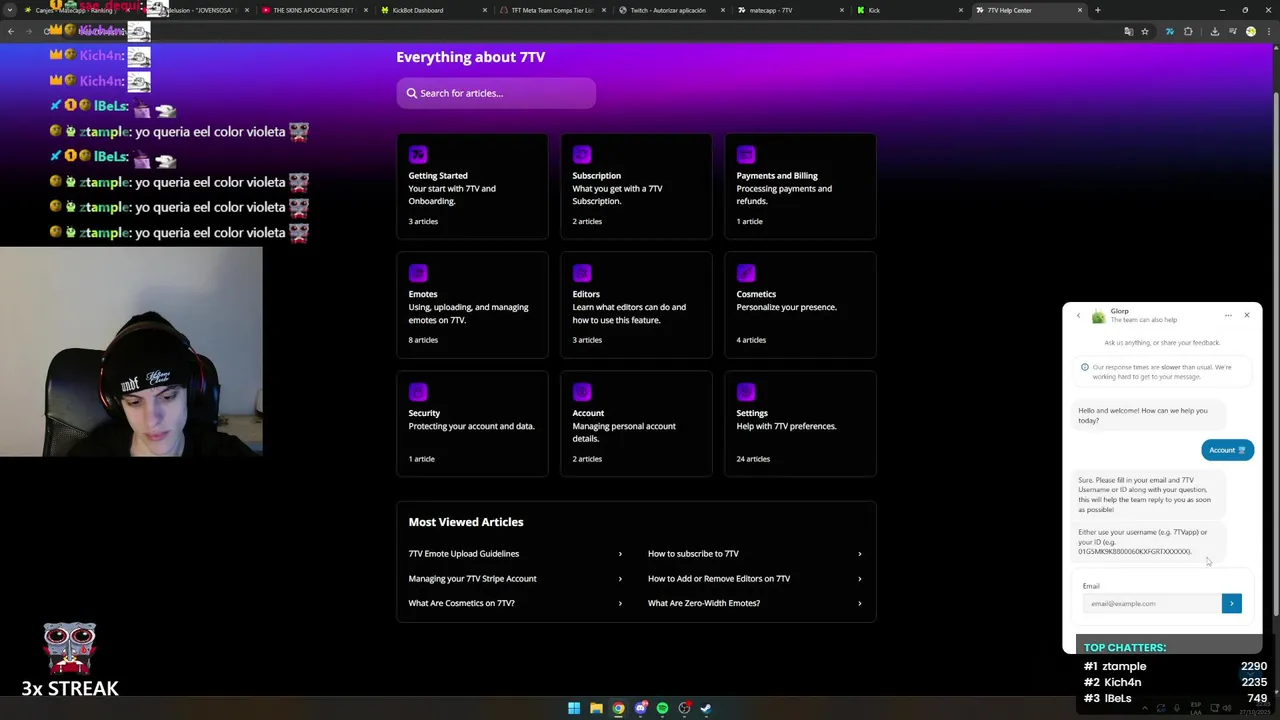Open the Emotes category icon
This screenshot has height=720, width=1280.
[x=418, y=273]
